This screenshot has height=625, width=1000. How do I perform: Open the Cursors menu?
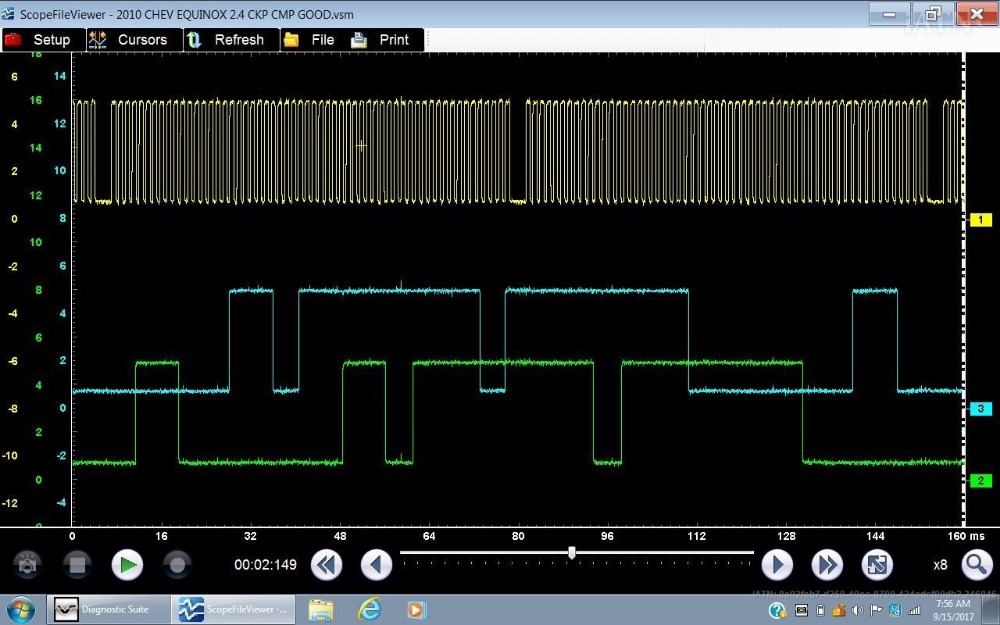click(128, 40)
